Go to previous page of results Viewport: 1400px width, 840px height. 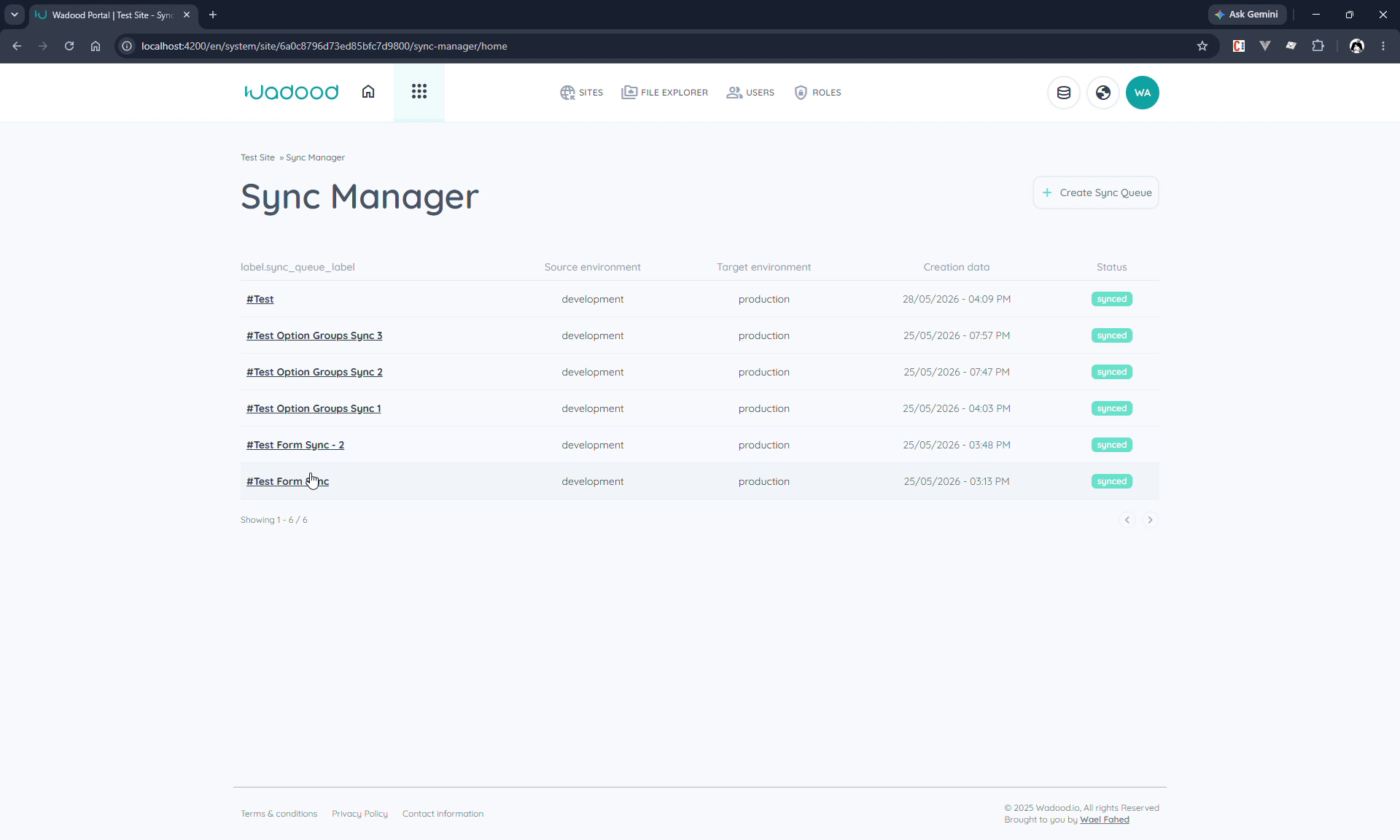coord(1127,520)
